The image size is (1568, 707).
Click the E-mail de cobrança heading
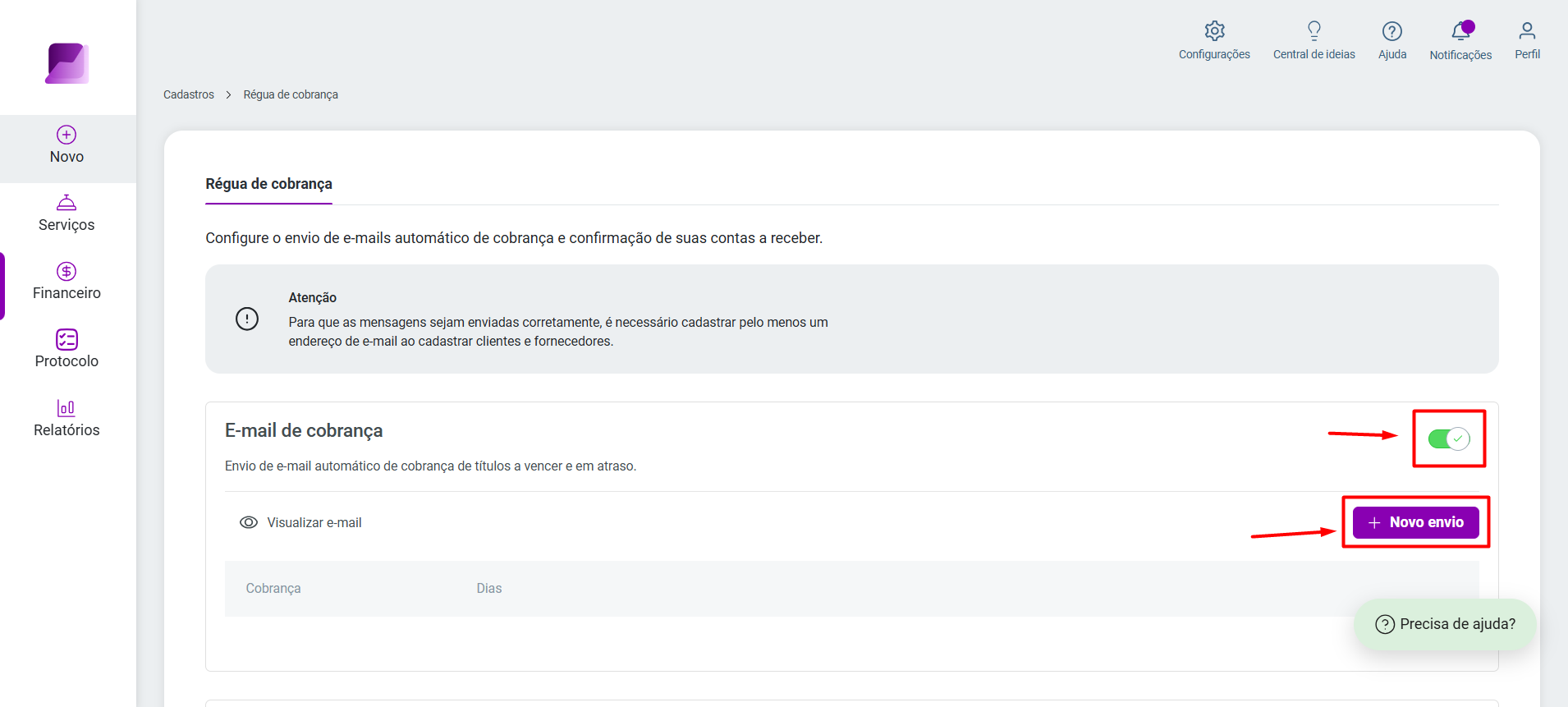click(304, 430)
